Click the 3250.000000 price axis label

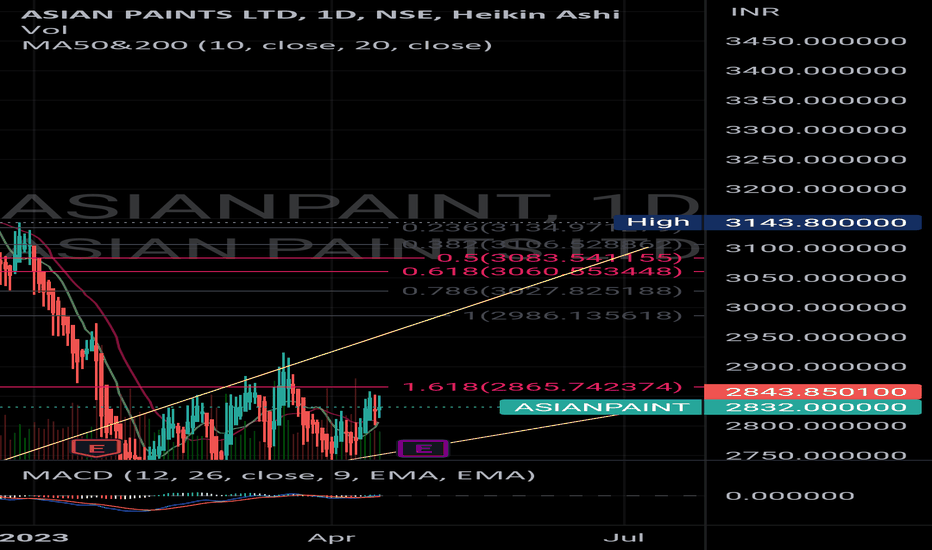coord(816,159)
